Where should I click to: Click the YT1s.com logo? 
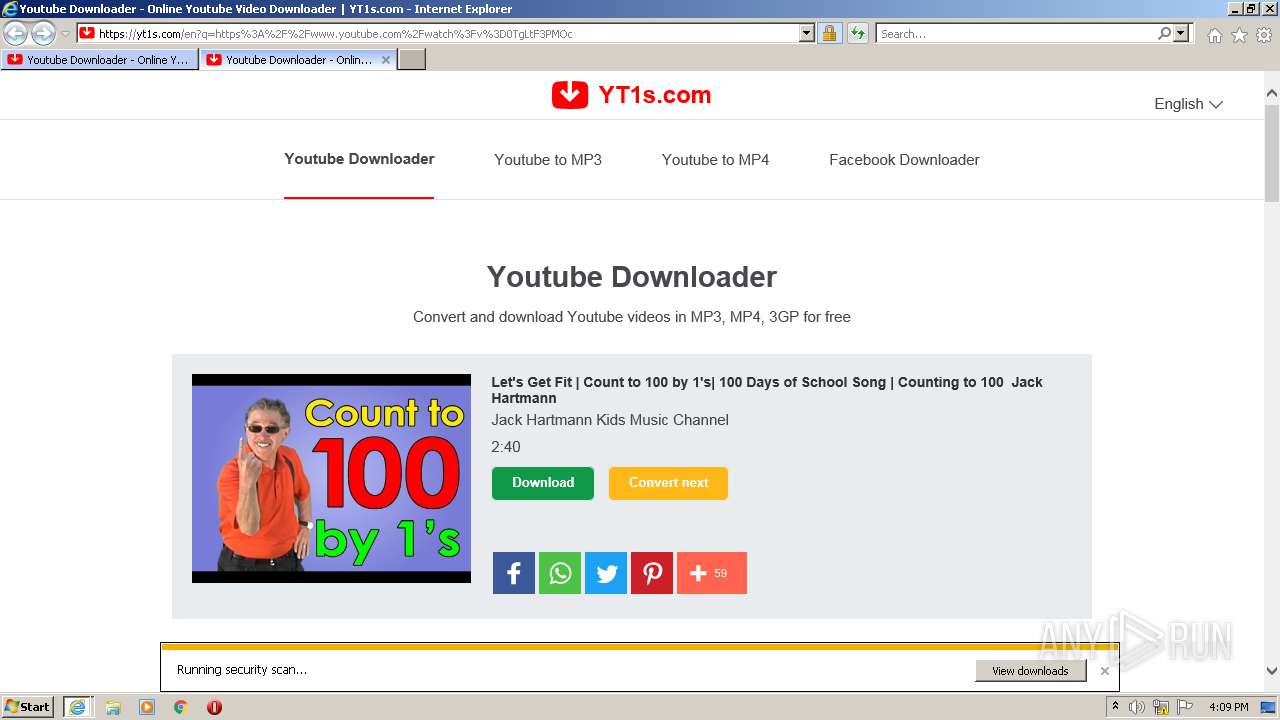[x=631, y=95]
